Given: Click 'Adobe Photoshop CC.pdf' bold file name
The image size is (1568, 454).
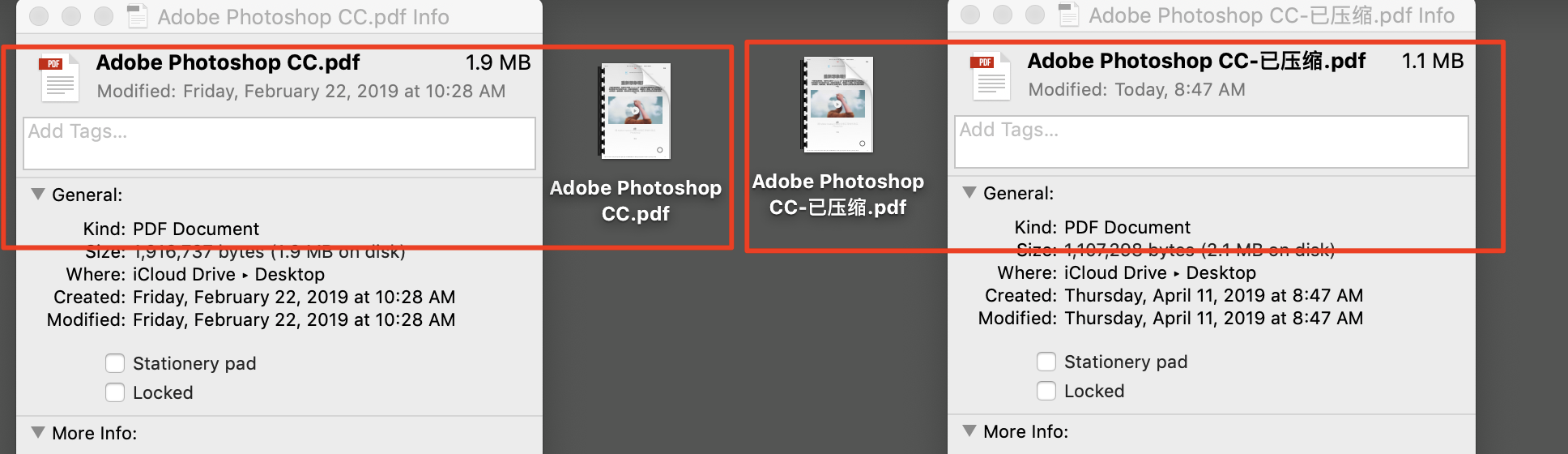Looking at the screenshot, I should point(228,62).
